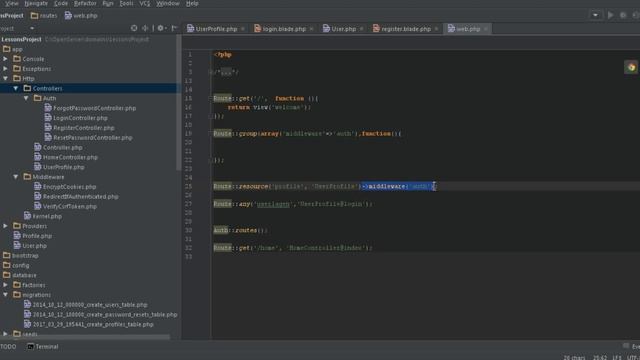The height and width of the screenshot is (360, 640).
Task: Click the Run play button
Action: [611, 15]
